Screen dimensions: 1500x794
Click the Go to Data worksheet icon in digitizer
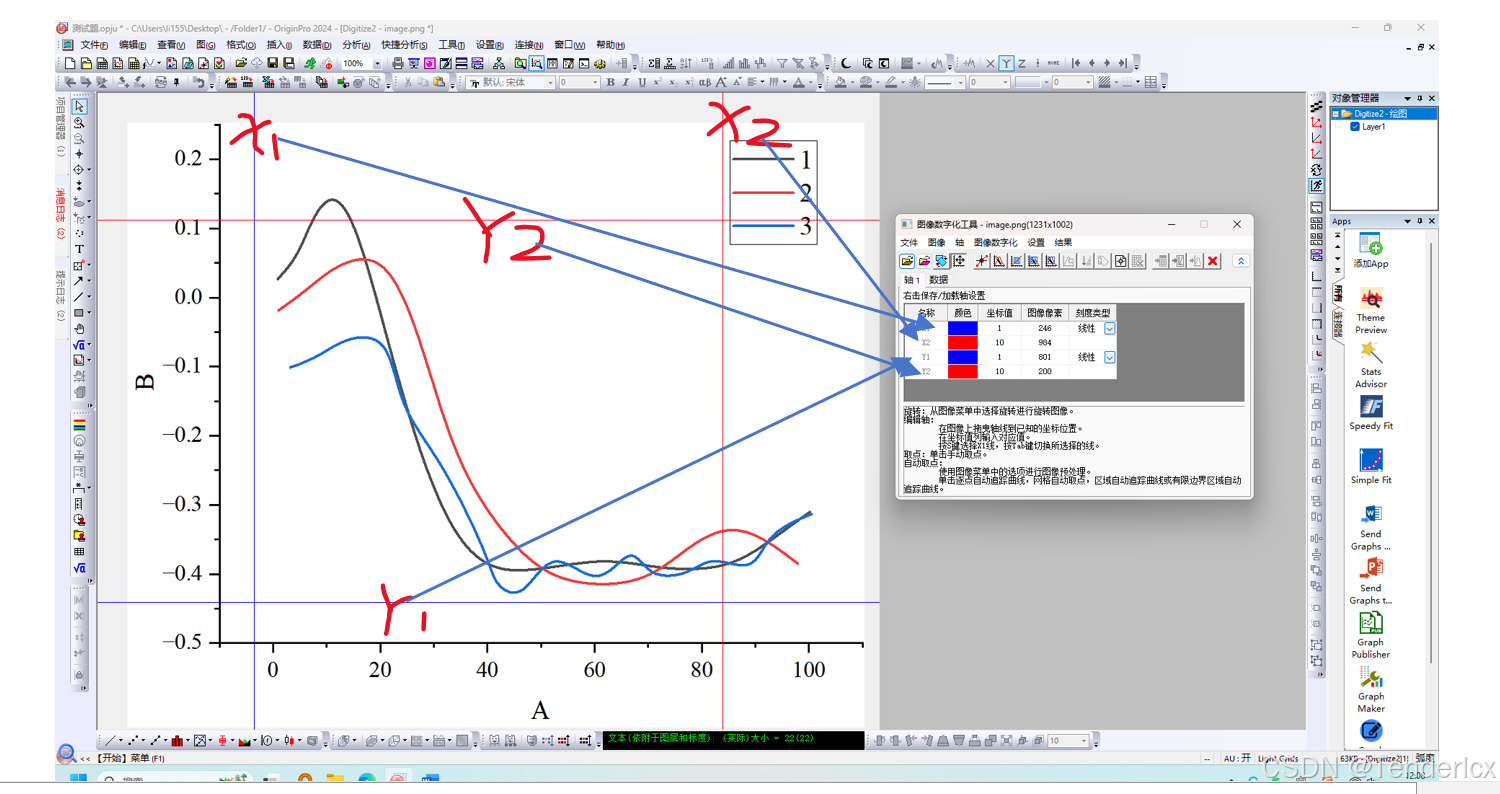pyautogui.click(x=1161, y=261)
